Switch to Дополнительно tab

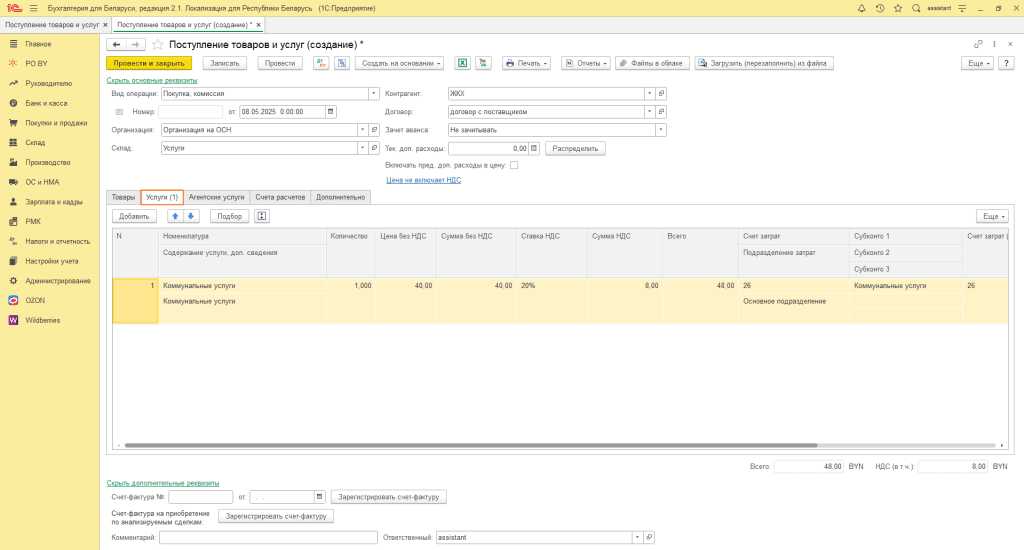340,197
